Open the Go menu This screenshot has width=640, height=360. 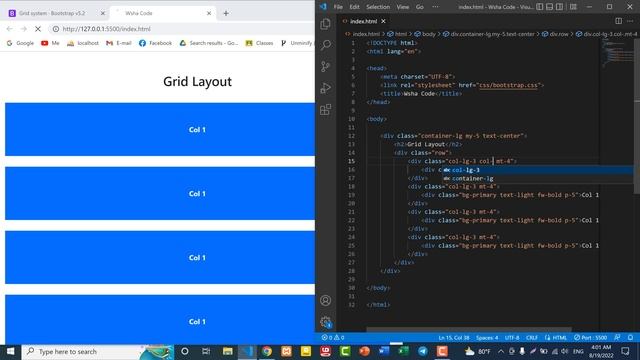420,7
